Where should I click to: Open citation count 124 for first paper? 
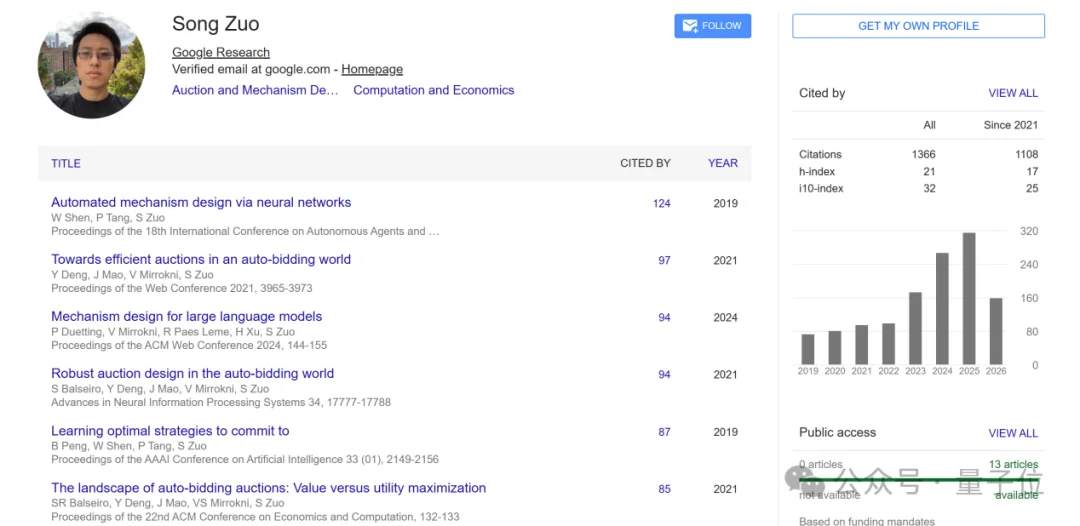661,203
